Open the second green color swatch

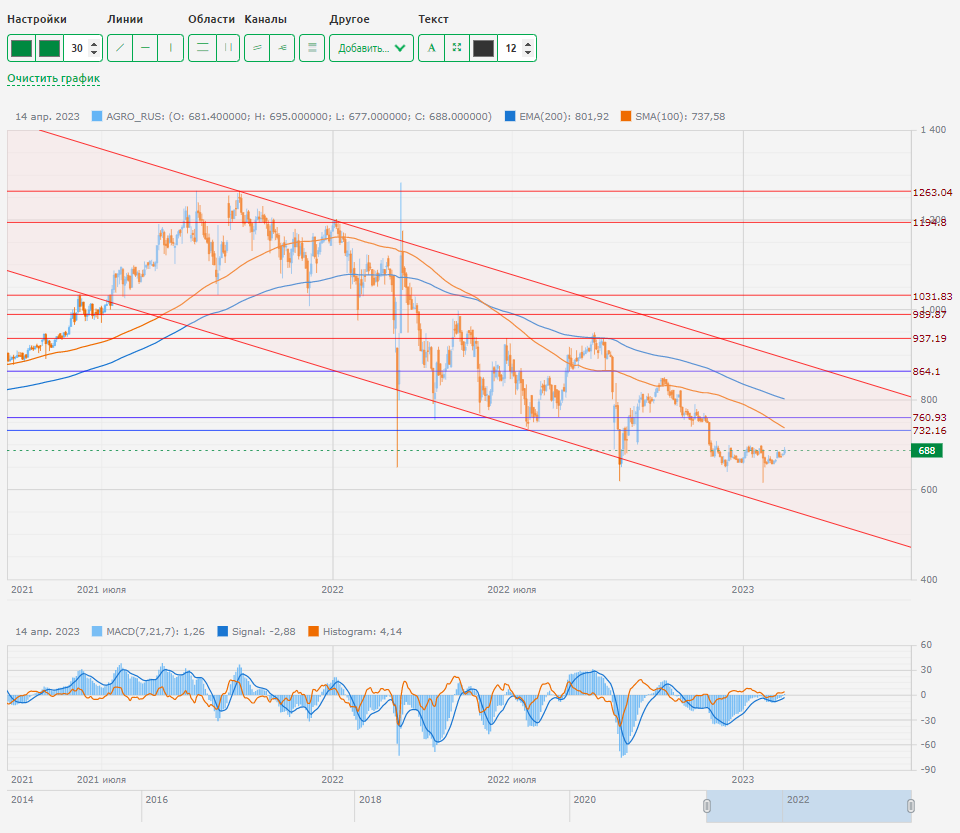tap(49, 48)
